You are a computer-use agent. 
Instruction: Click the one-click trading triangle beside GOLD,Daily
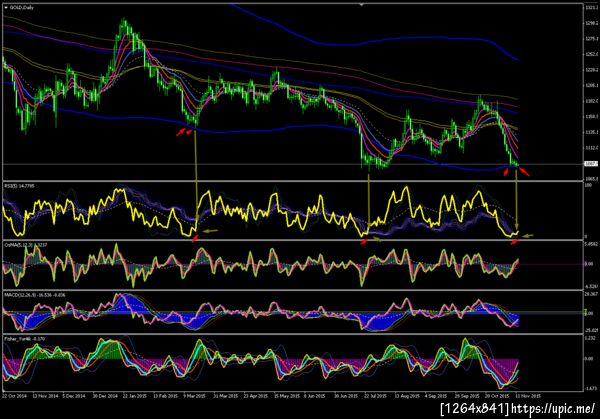click(x=6, y=7)
